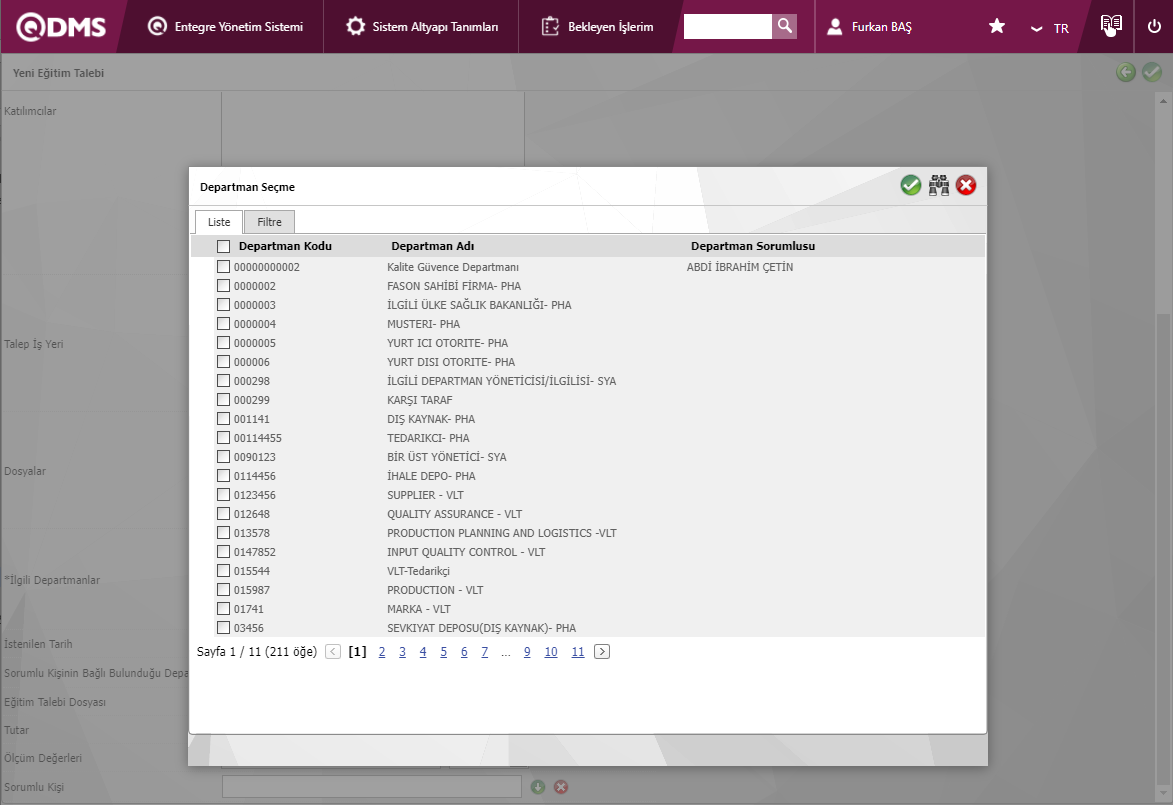The height and width of the screenshot is (805, 1173).
Task: Close the Departman Seçme dialog with red X
Action: click(x=966, y=185)
